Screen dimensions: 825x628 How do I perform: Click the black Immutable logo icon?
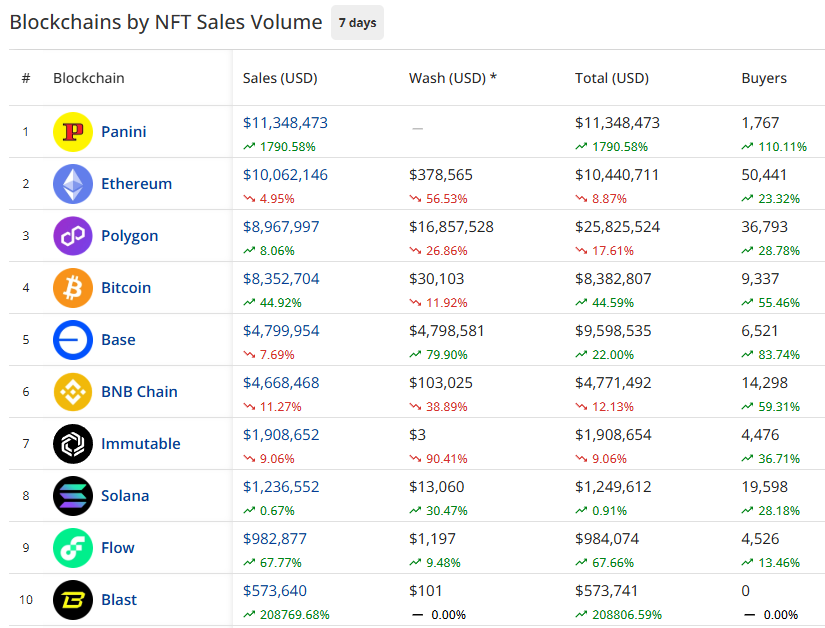73,444
